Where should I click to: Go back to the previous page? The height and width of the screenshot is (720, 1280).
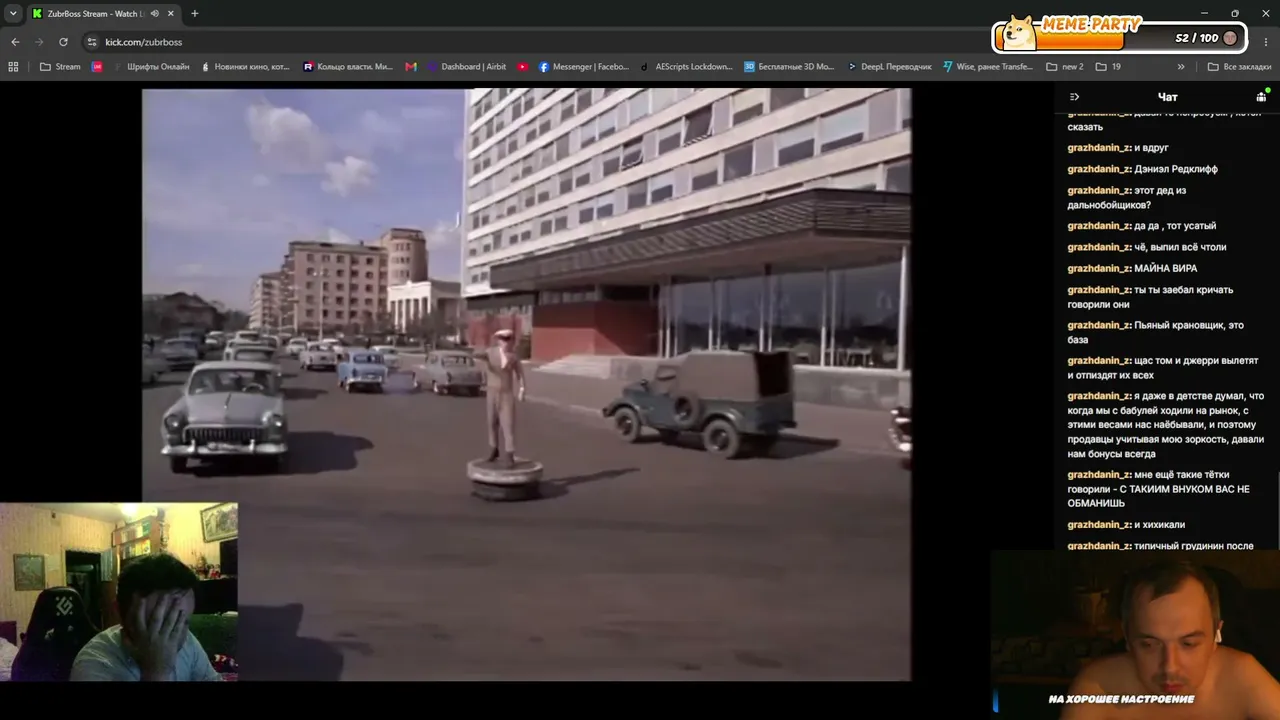pyautogui.click(x=15, y=42)
